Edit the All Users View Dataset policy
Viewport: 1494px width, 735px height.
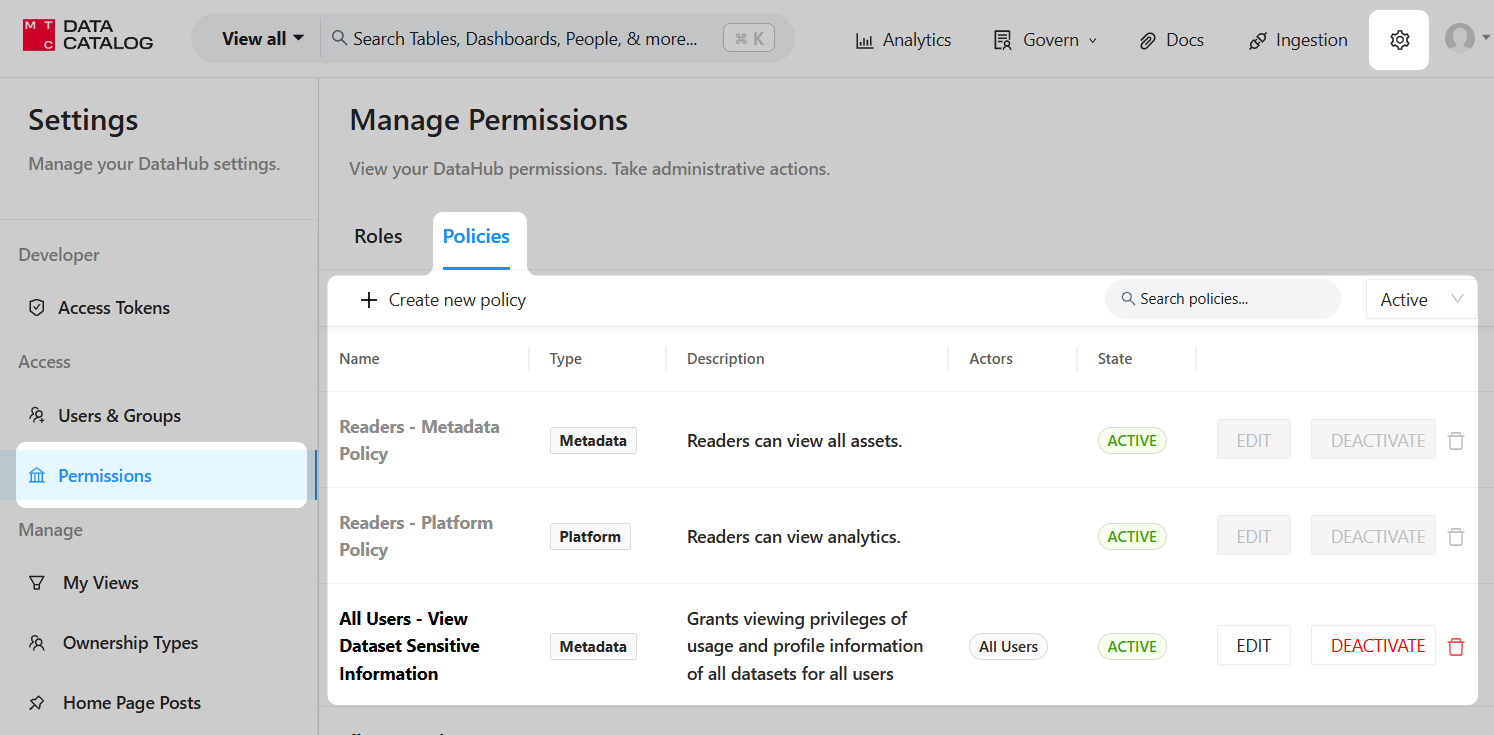coord(1253,646)
